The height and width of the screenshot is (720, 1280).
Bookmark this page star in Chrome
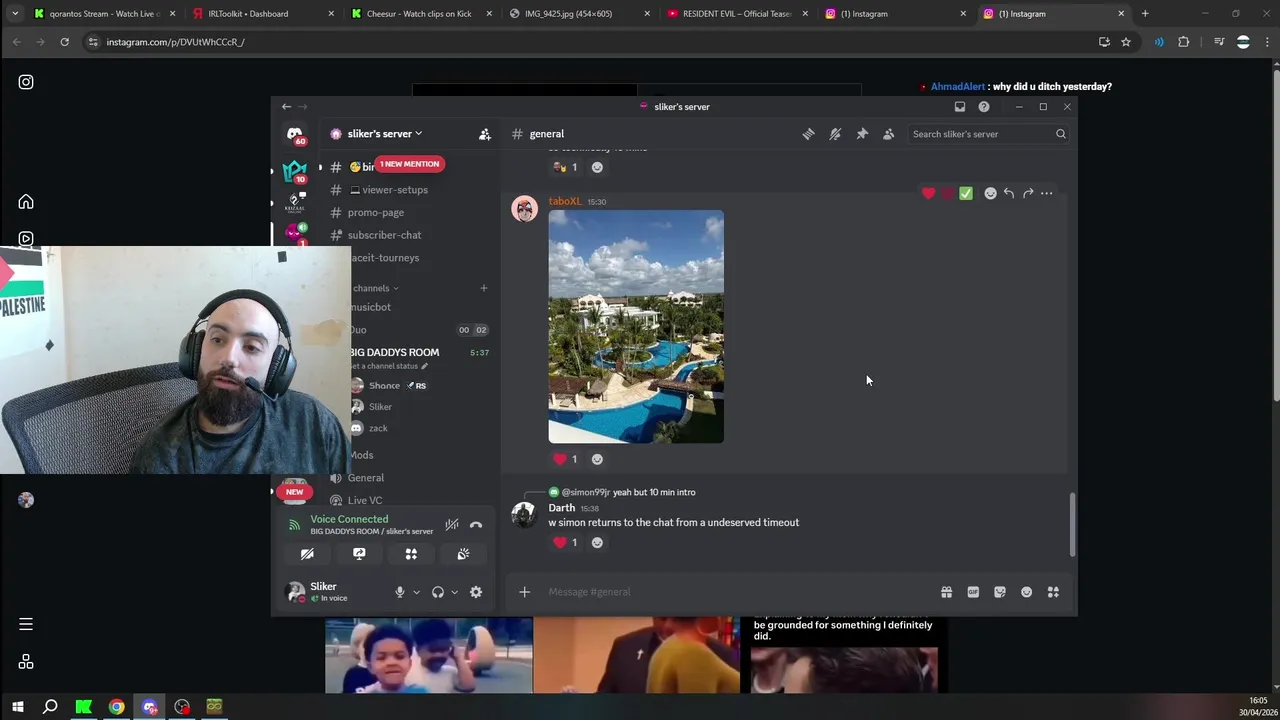1126,42
